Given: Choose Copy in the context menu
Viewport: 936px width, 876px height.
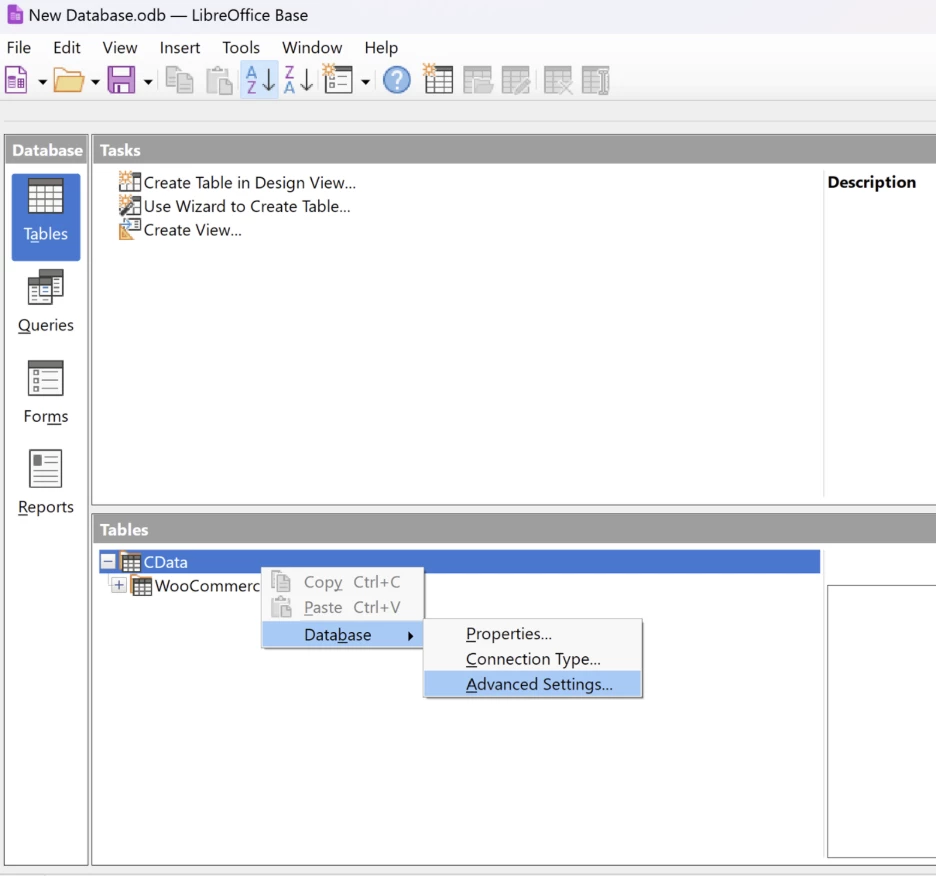Looking at the screenshot, I should click(343, 582).
